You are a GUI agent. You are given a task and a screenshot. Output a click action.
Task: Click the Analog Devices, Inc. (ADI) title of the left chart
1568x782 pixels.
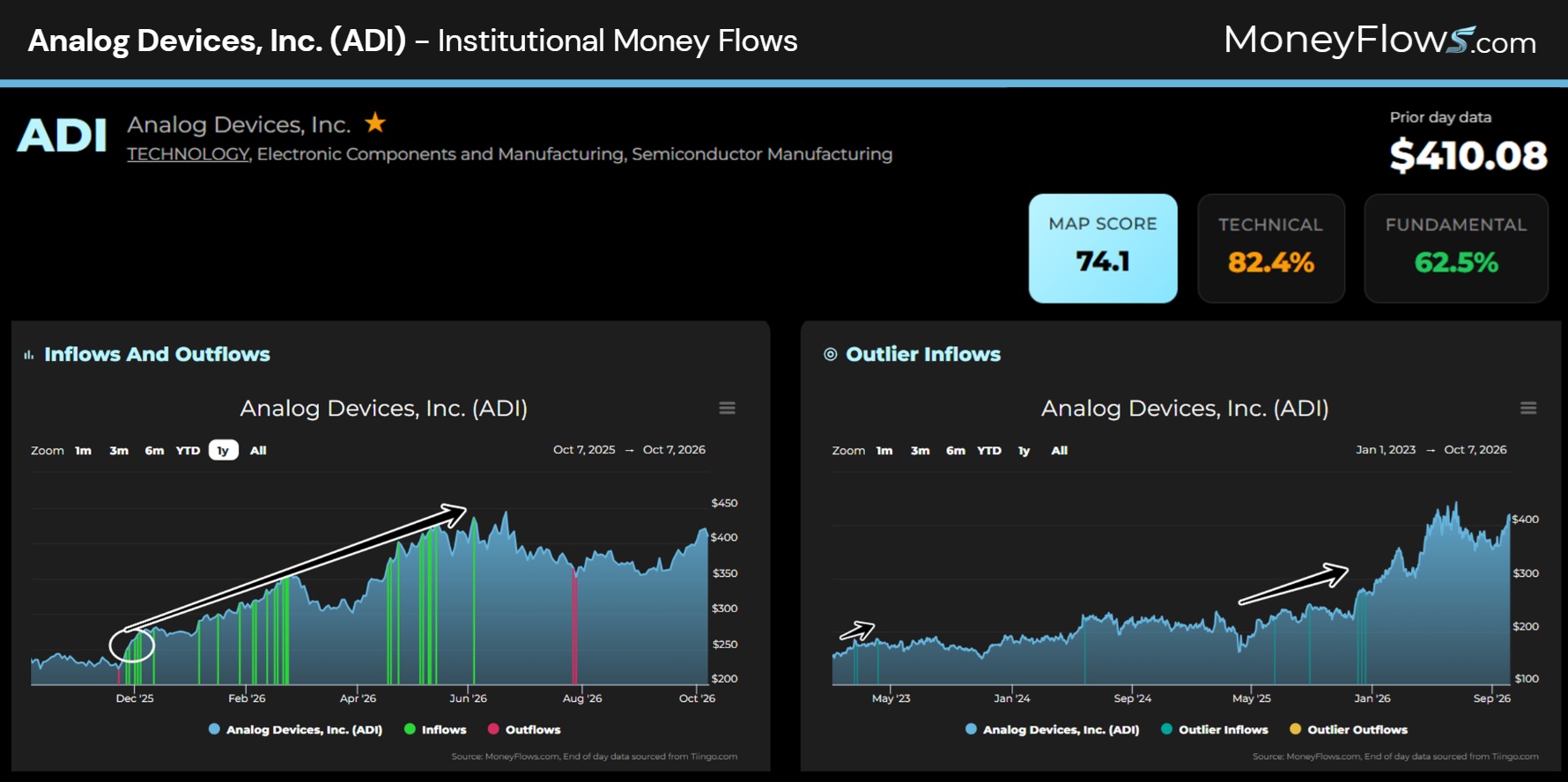pos(384,408)
